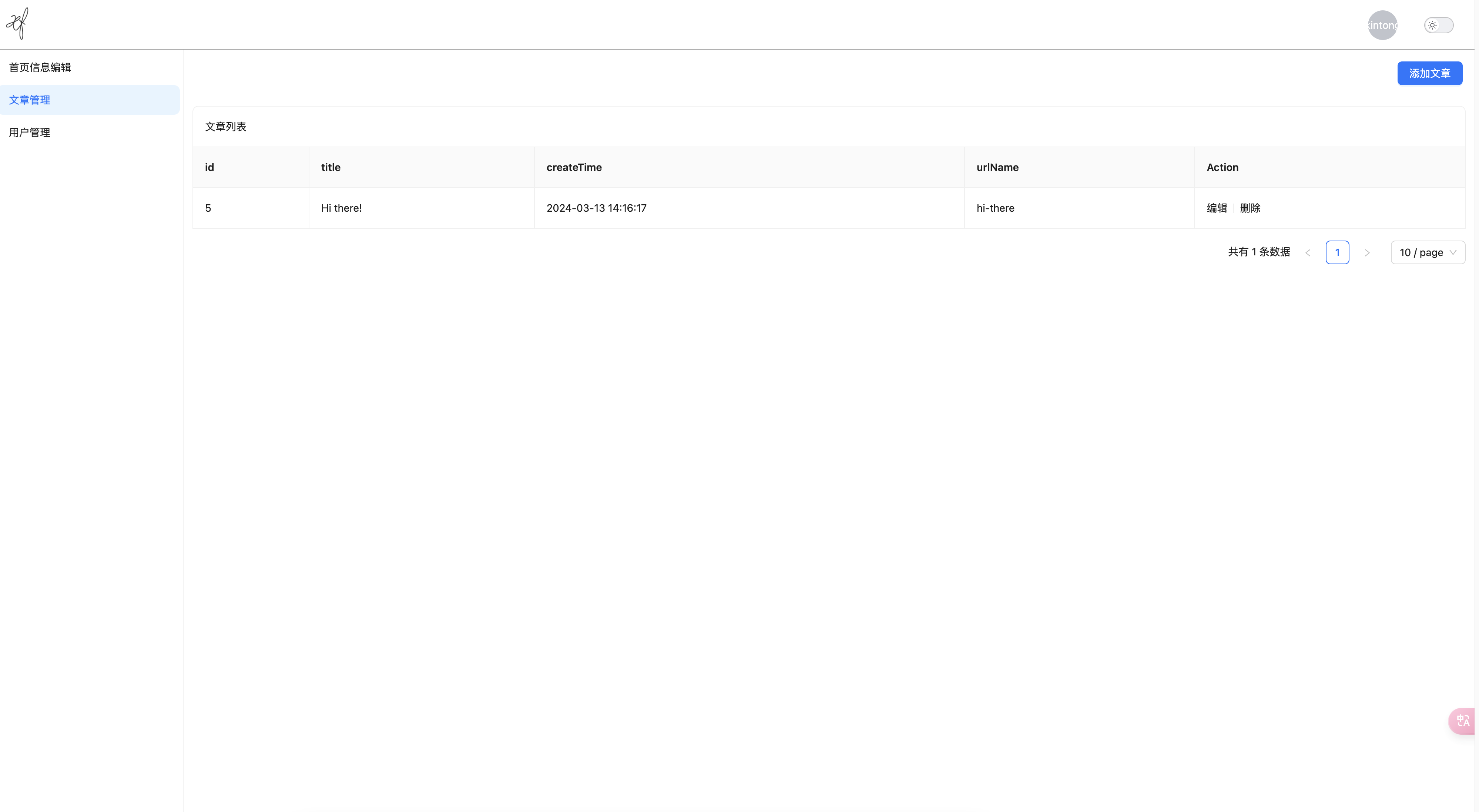
Task: Go to 用户管理 menu item
Action: click(90, 132)
